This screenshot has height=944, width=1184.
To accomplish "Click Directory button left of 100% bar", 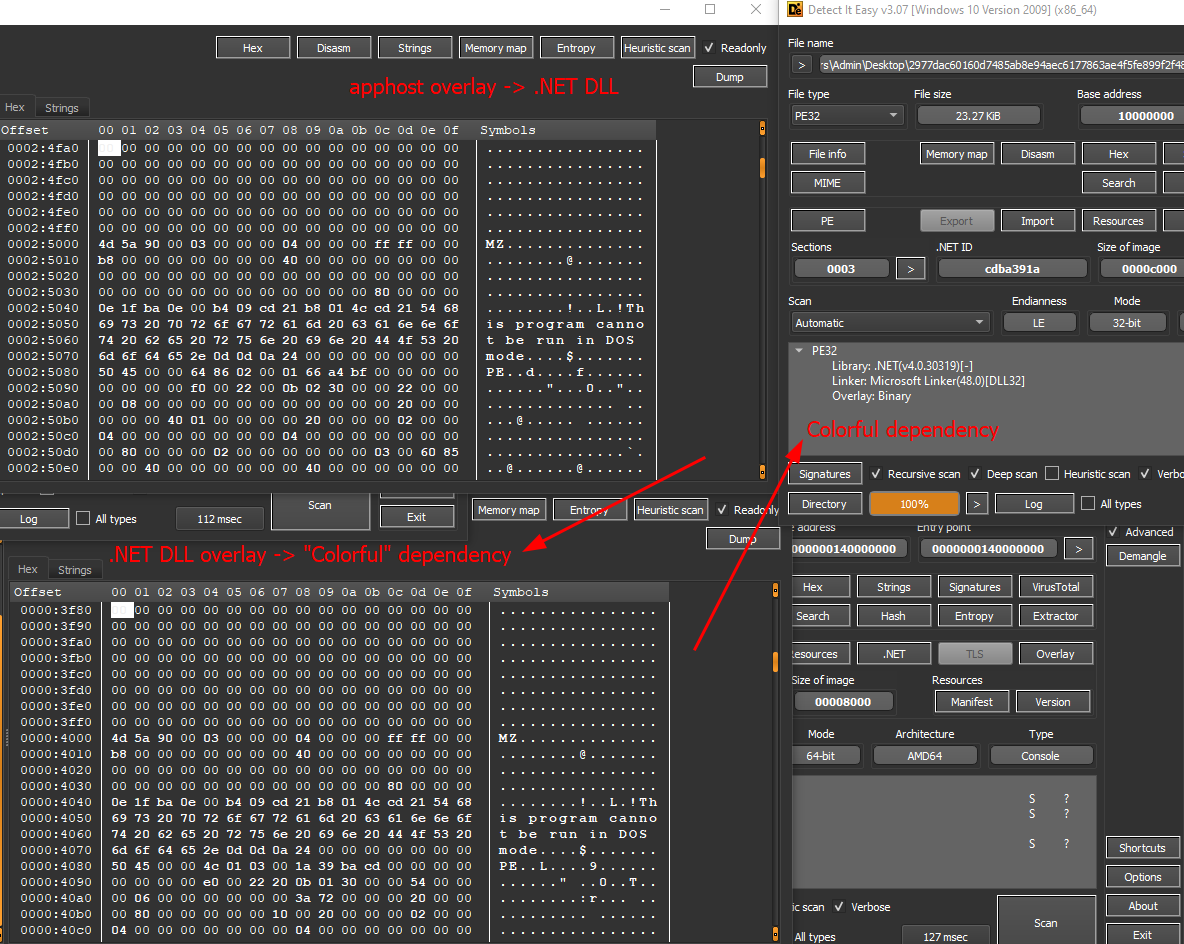I will click(825, 504).
